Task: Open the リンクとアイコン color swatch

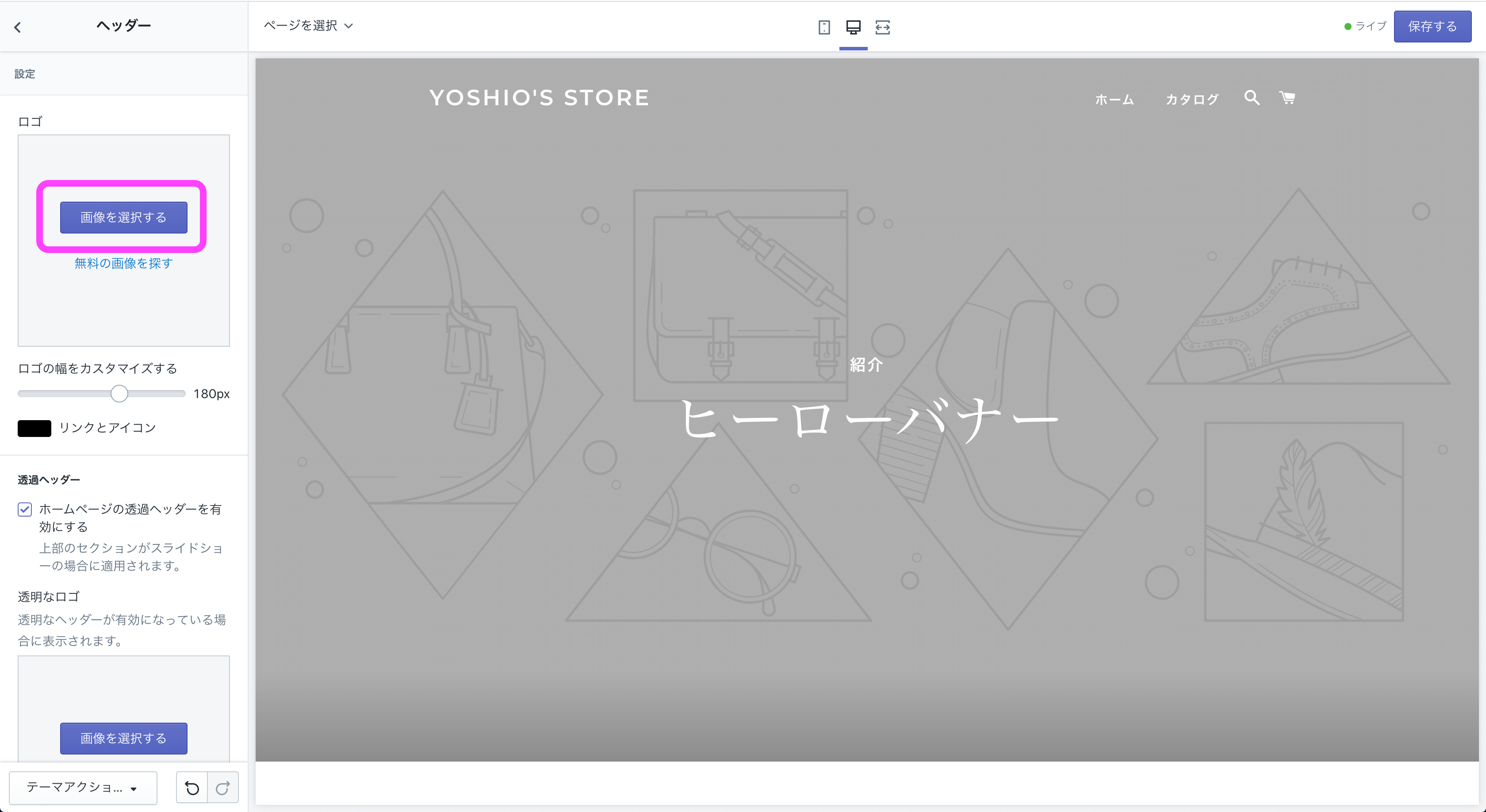Action: tap(34, 428)
